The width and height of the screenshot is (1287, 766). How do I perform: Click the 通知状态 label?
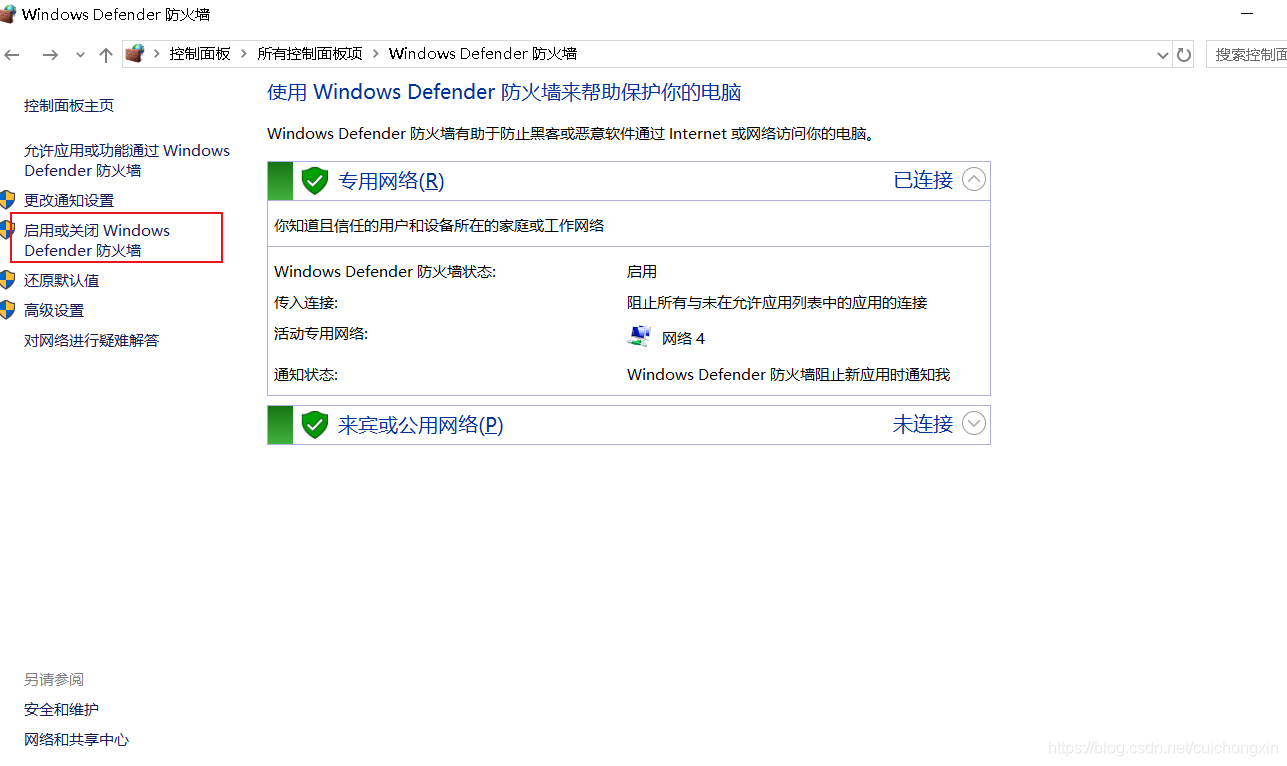pyautogui.click(x=306, y=375)
